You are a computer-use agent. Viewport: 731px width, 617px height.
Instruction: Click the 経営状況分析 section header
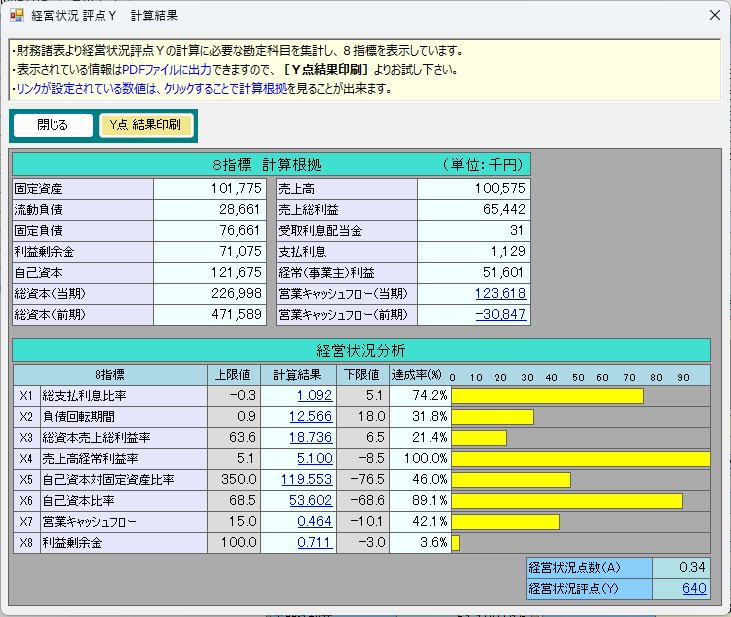tap(361, 350)
